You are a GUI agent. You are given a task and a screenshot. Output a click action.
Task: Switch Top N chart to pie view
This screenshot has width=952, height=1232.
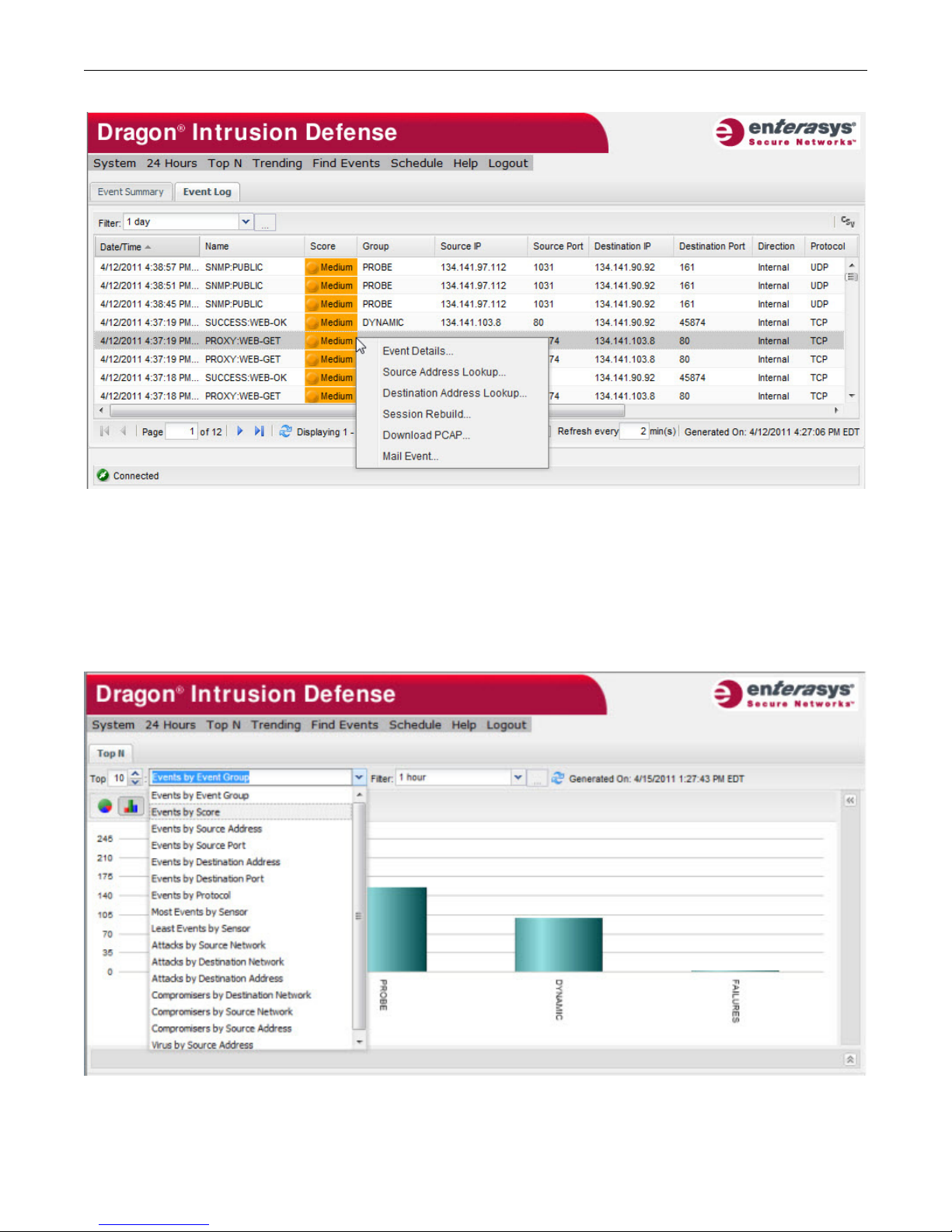[105, 806]
